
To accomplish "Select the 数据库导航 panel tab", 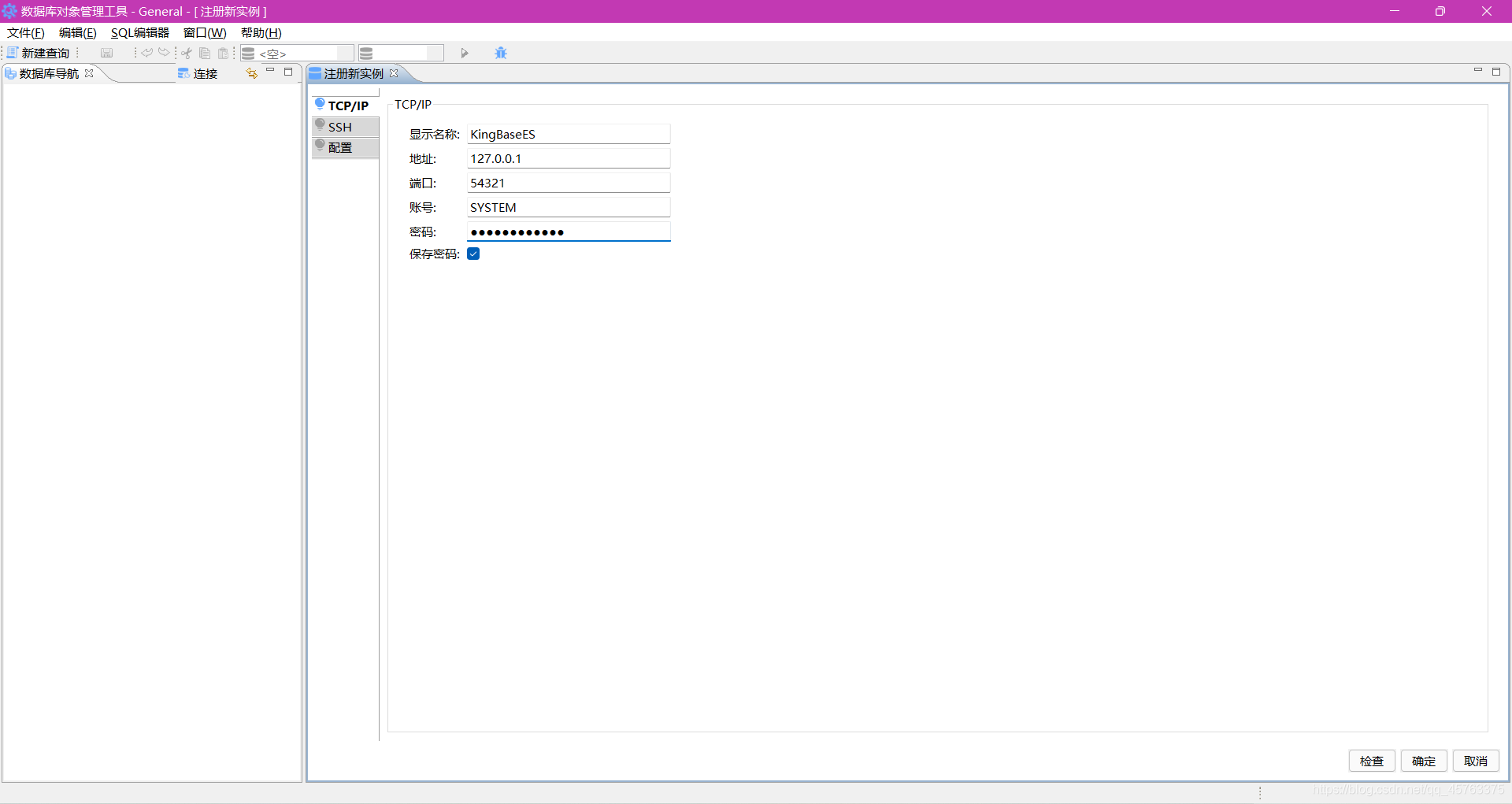I will tap(49, 73).
